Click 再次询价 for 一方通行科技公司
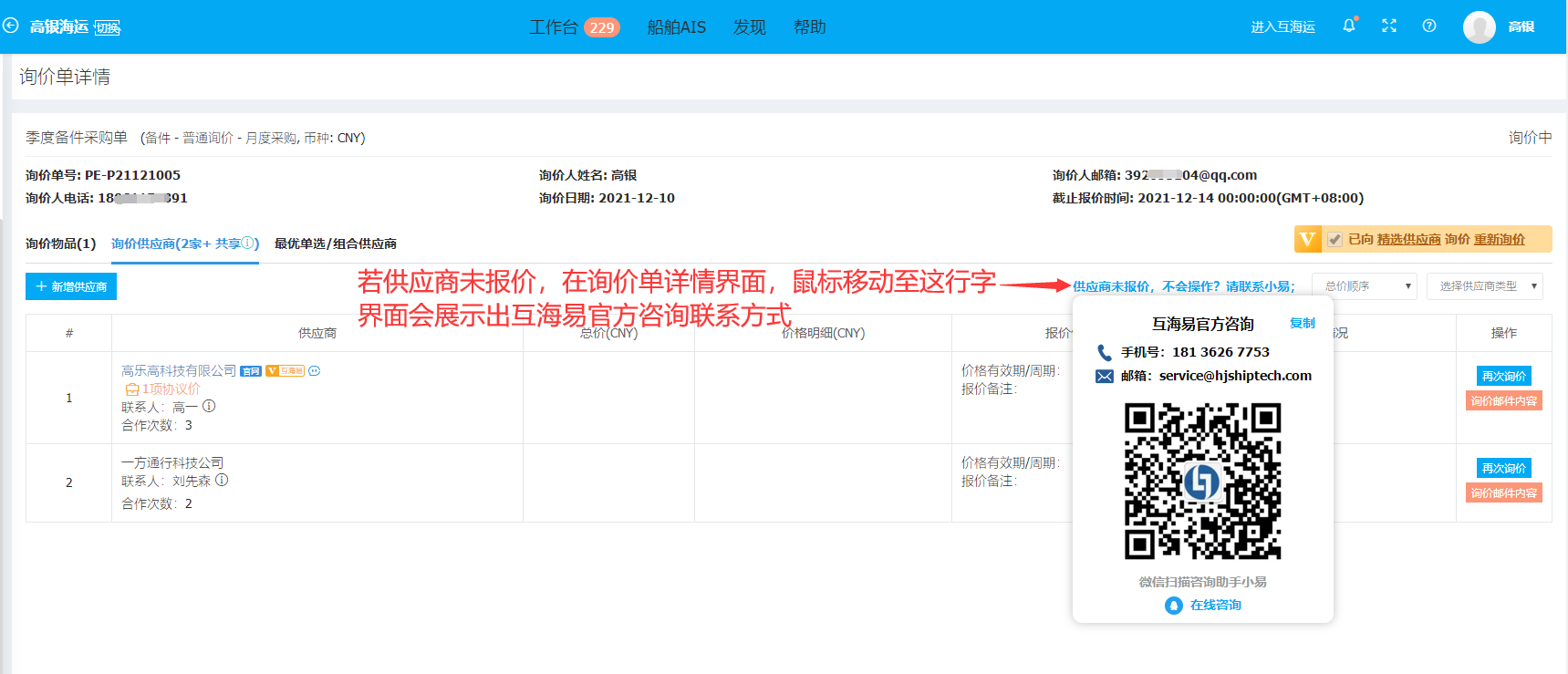 pos(1504,468)
